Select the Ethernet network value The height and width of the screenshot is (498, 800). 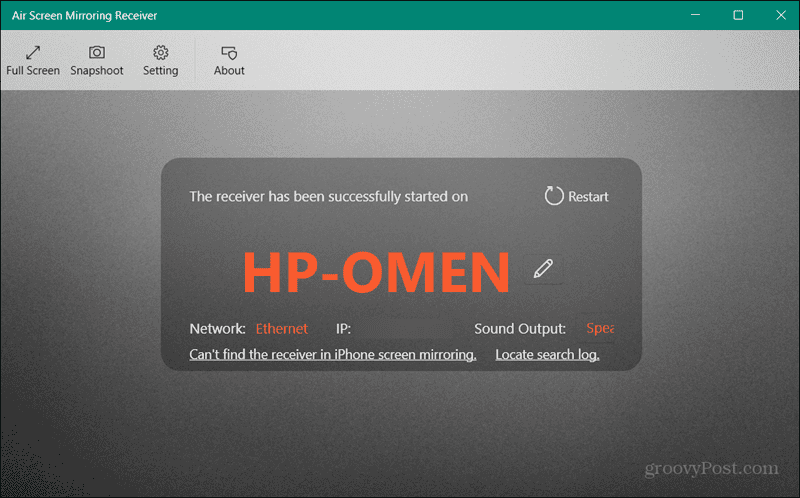point(282,329)
